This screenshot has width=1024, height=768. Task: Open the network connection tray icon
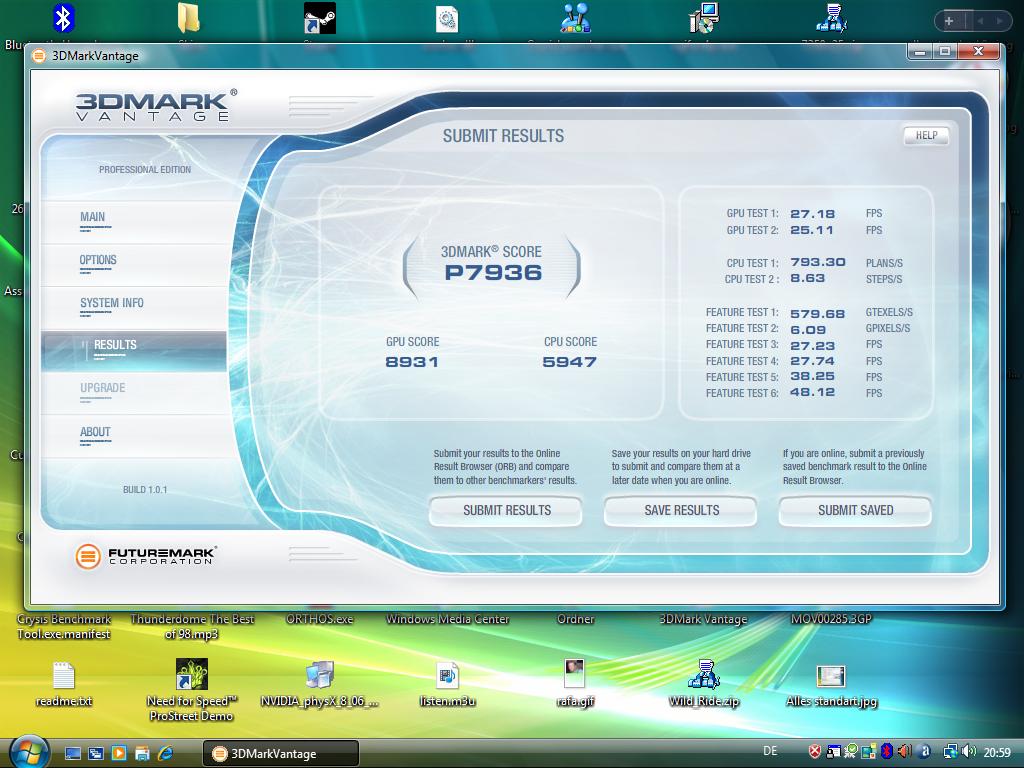(951, 752)
